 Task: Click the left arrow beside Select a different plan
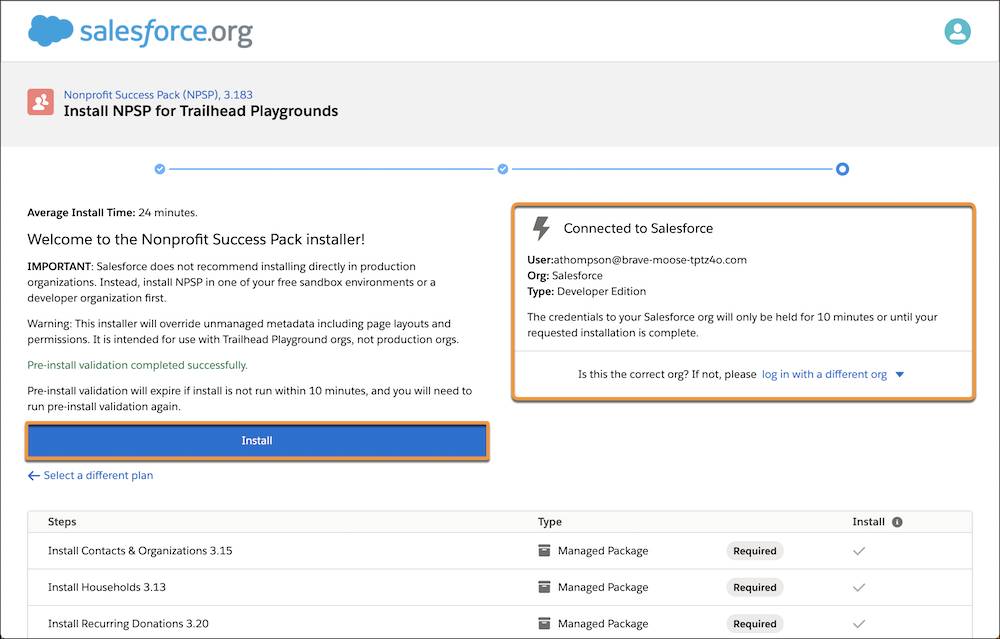[34, 476]
